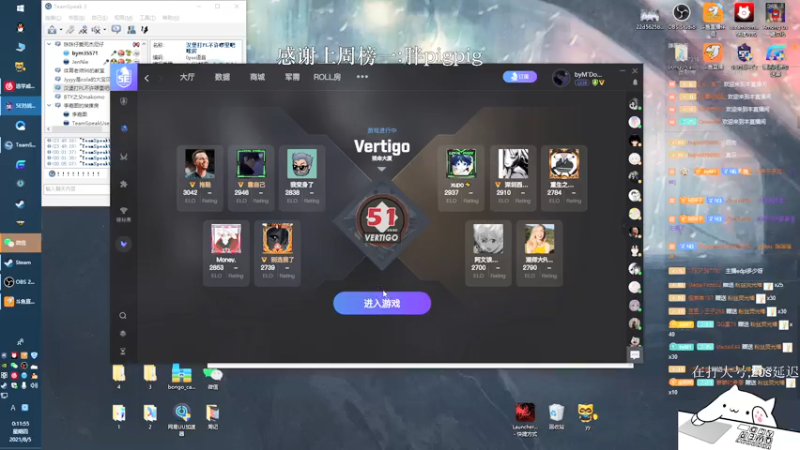Image resolution: width=800 pixels, height=450 pixels.
Task: Open the 网易UU加速器 desktop icon
Action: [181, 420]
